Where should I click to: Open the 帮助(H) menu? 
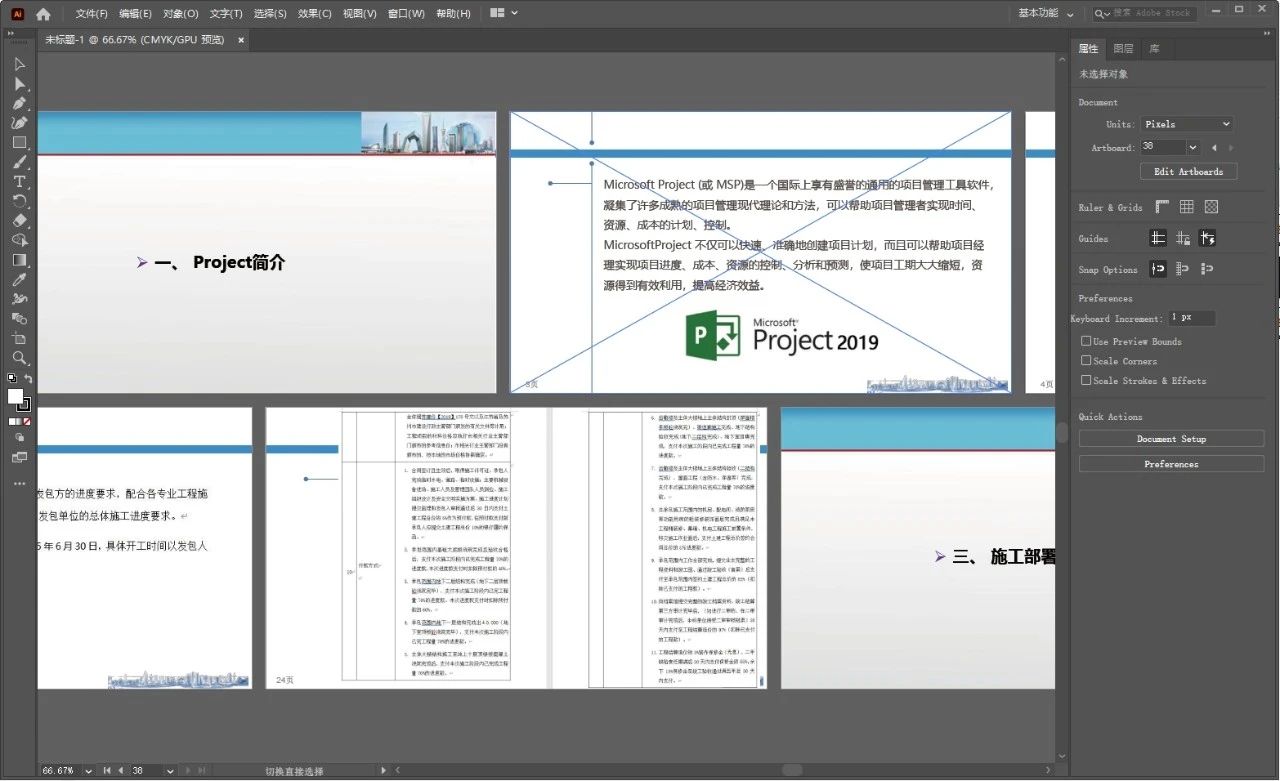pos(453,14)
